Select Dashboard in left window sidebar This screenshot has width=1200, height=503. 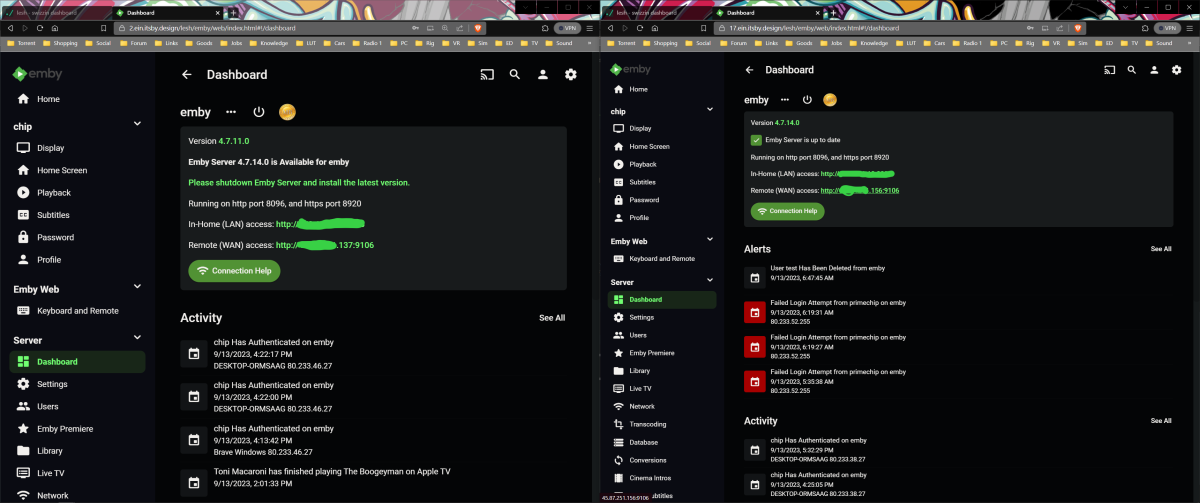point(77,362)
